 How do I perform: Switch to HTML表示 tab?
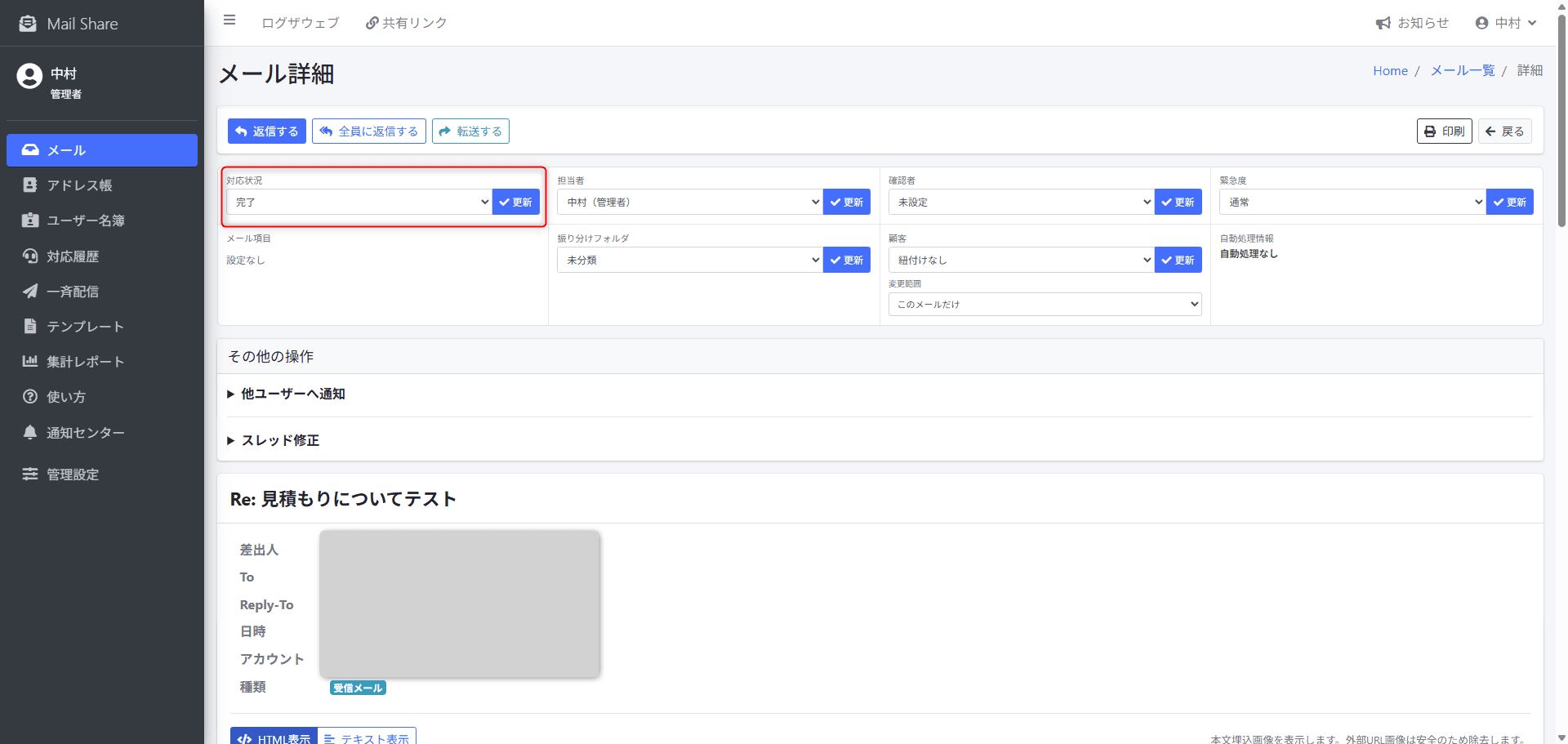(x=274, y=737)
